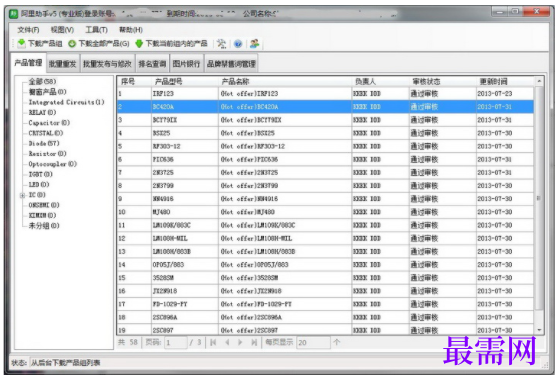Image resolution: width=555 pixels, height=382 pixels.
Task: Go to the last page
Action: click(254, 342)
